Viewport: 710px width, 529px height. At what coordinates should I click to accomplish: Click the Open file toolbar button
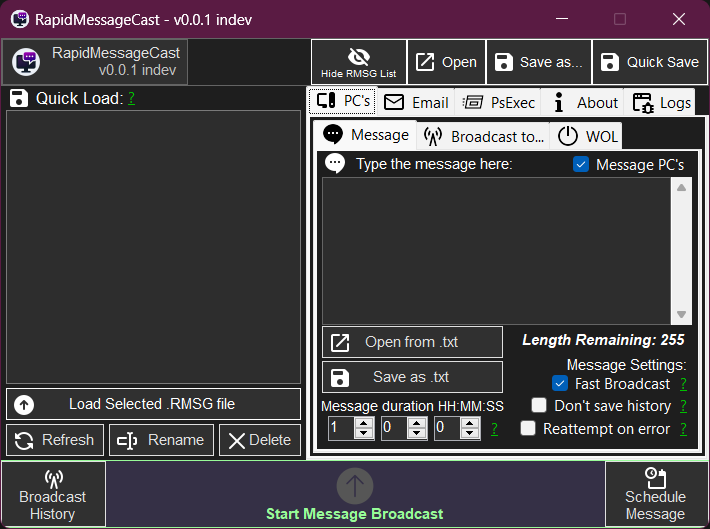[446, 62]
